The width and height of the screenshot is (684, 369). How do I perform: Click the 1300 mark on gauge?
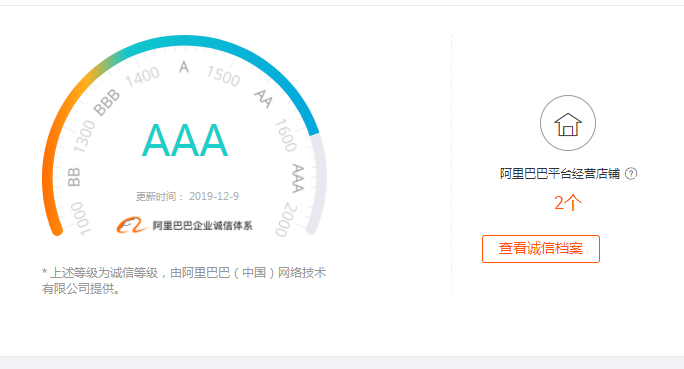click(84, 137)
